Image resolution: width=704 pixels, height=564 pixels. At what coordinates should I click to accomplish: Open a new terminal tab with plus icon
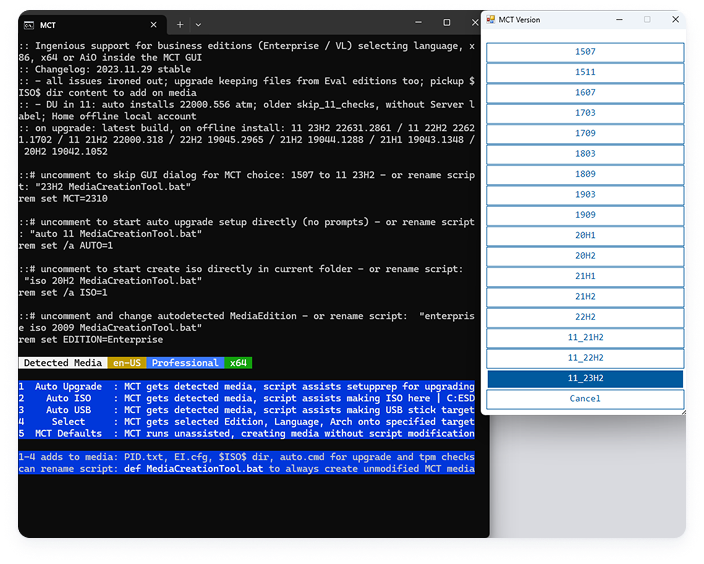coord(180,25)
